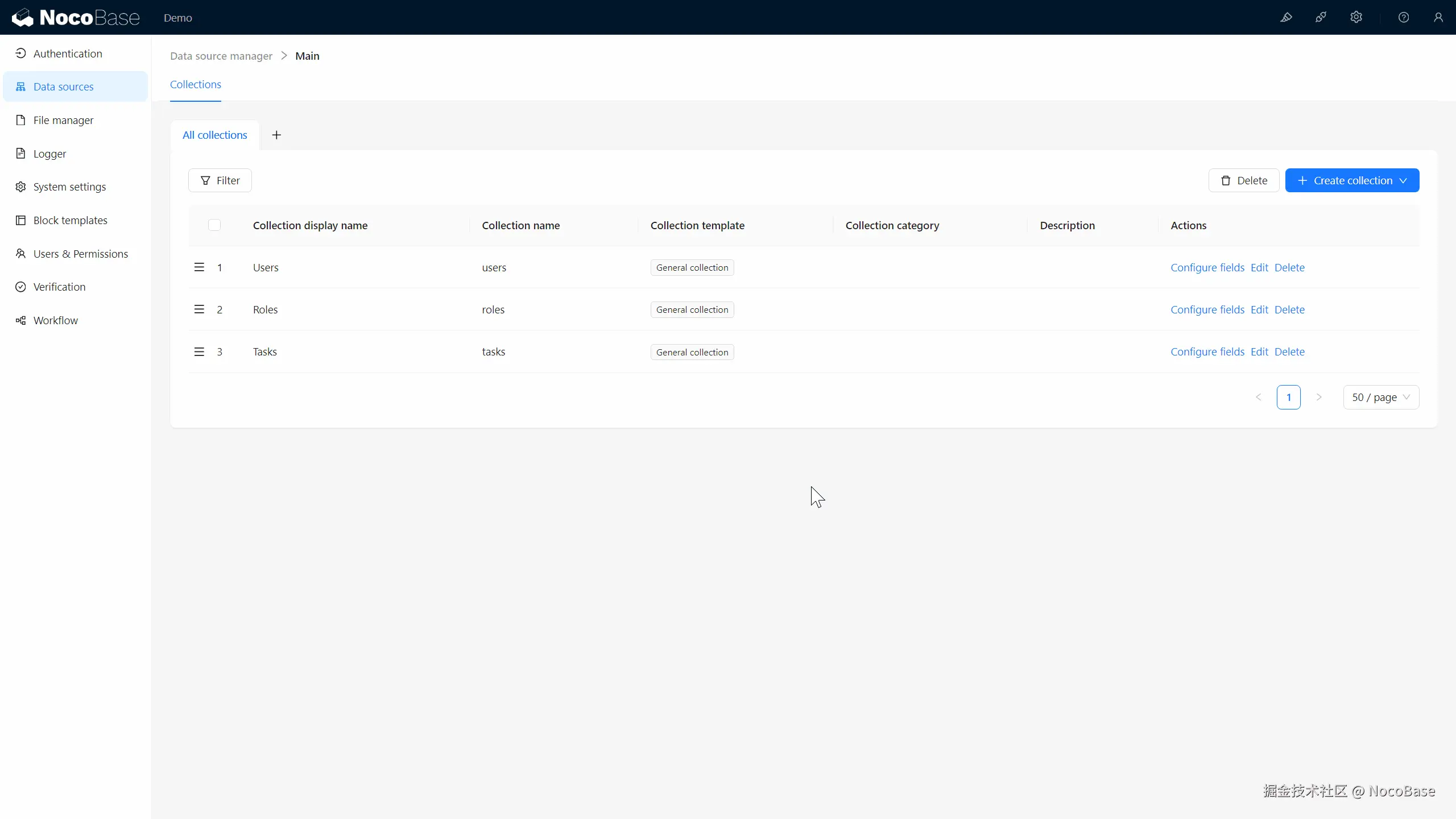Open the help question mark icon

click(x=1404, y=18)
